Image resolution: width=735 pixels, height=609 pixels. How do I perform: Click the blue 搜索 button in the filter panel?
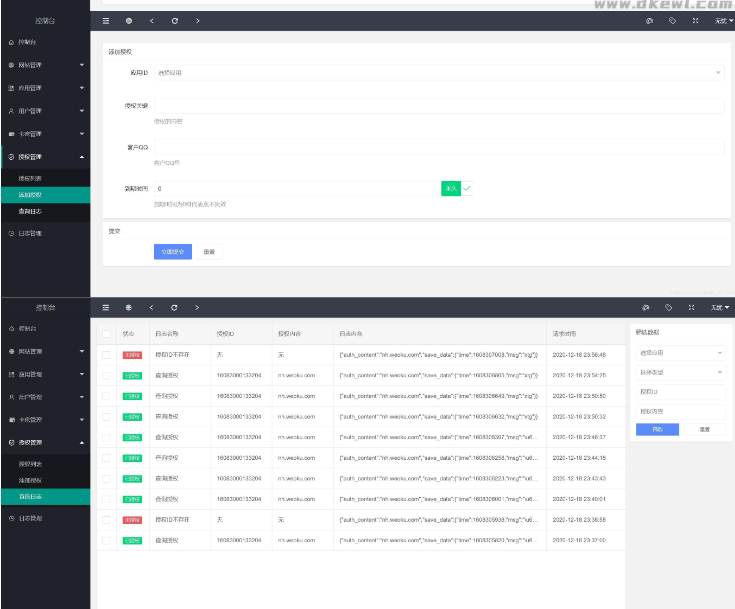[x=657, y=429]
